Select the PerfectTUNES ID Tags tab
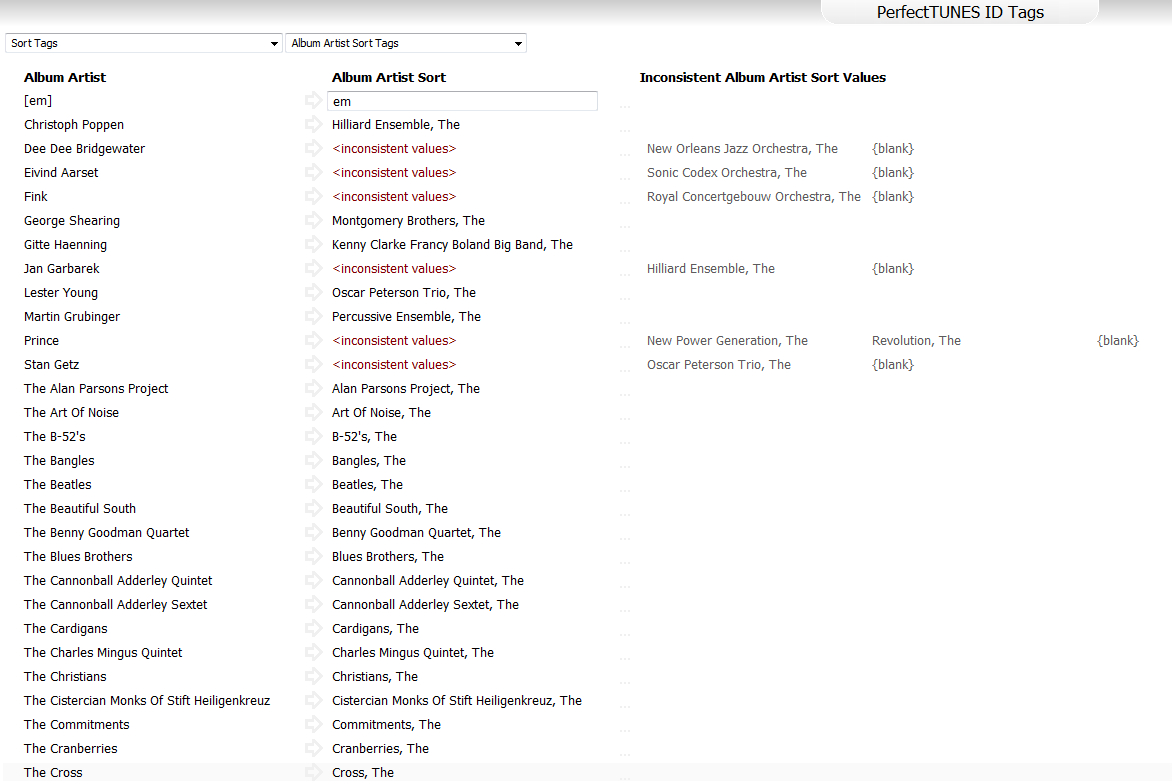The width and height of the screenshot is (1172, 781). (x=959, y=12)
